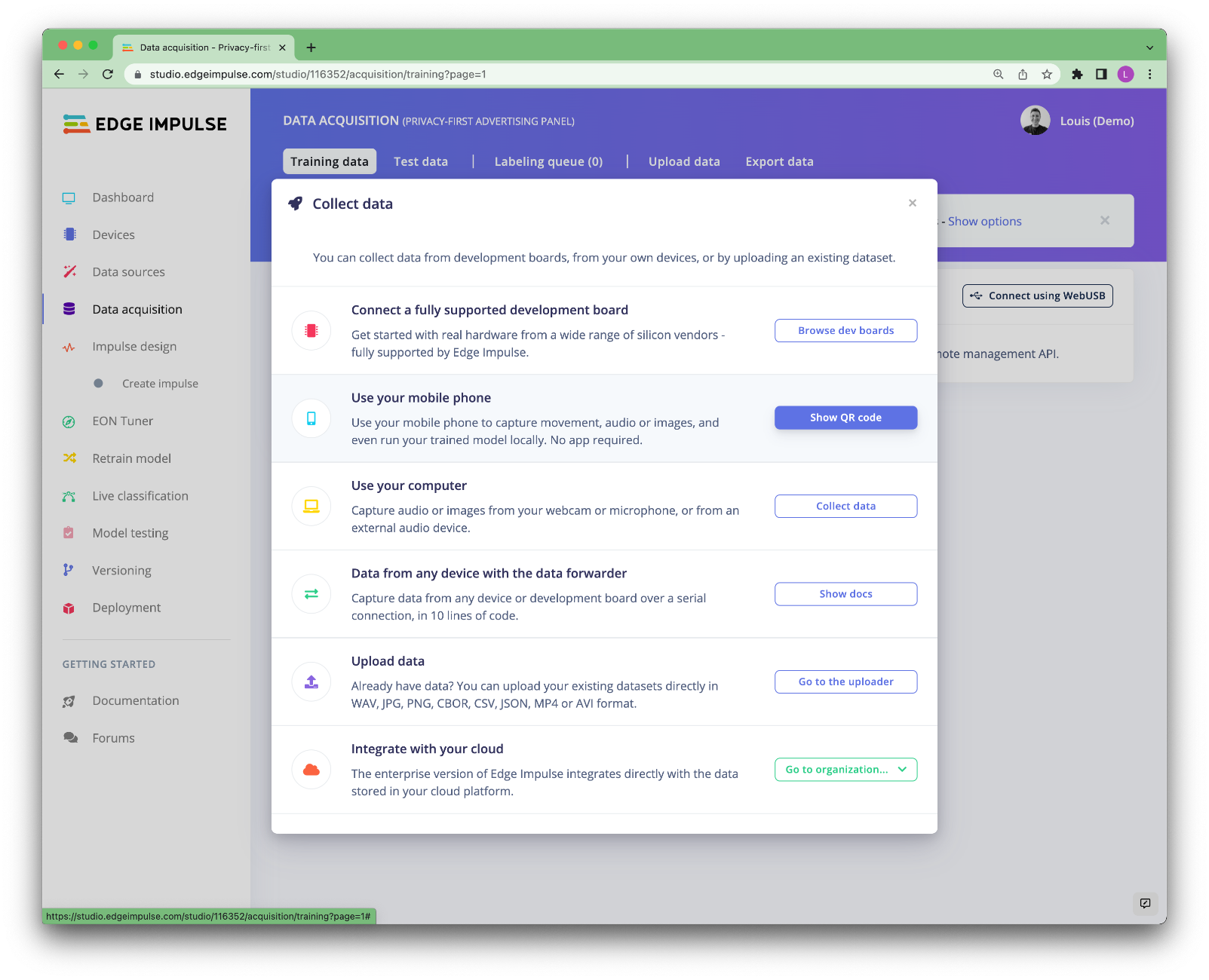Click the development board chip icon
Screen dimensions: 1209x980
pos(311,330)
